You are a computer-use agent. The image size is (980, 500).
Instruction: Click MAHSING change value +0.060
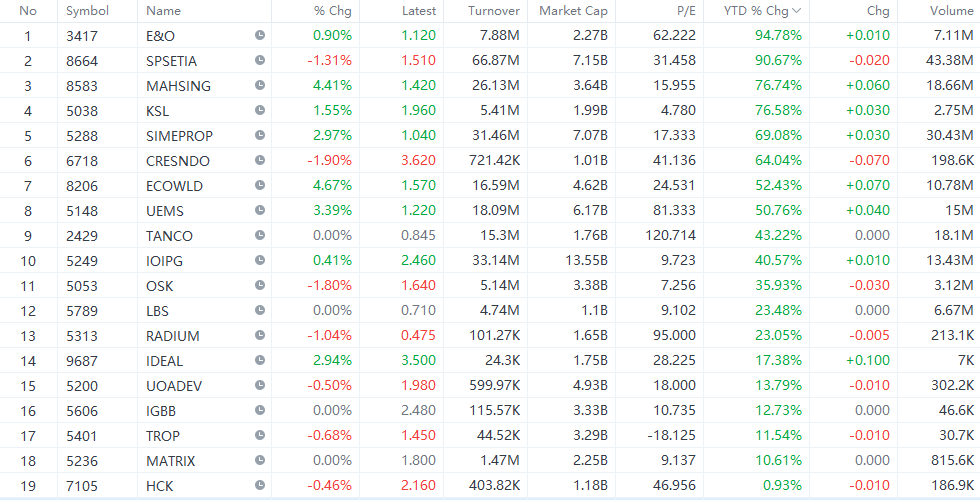tap(868, 86)
